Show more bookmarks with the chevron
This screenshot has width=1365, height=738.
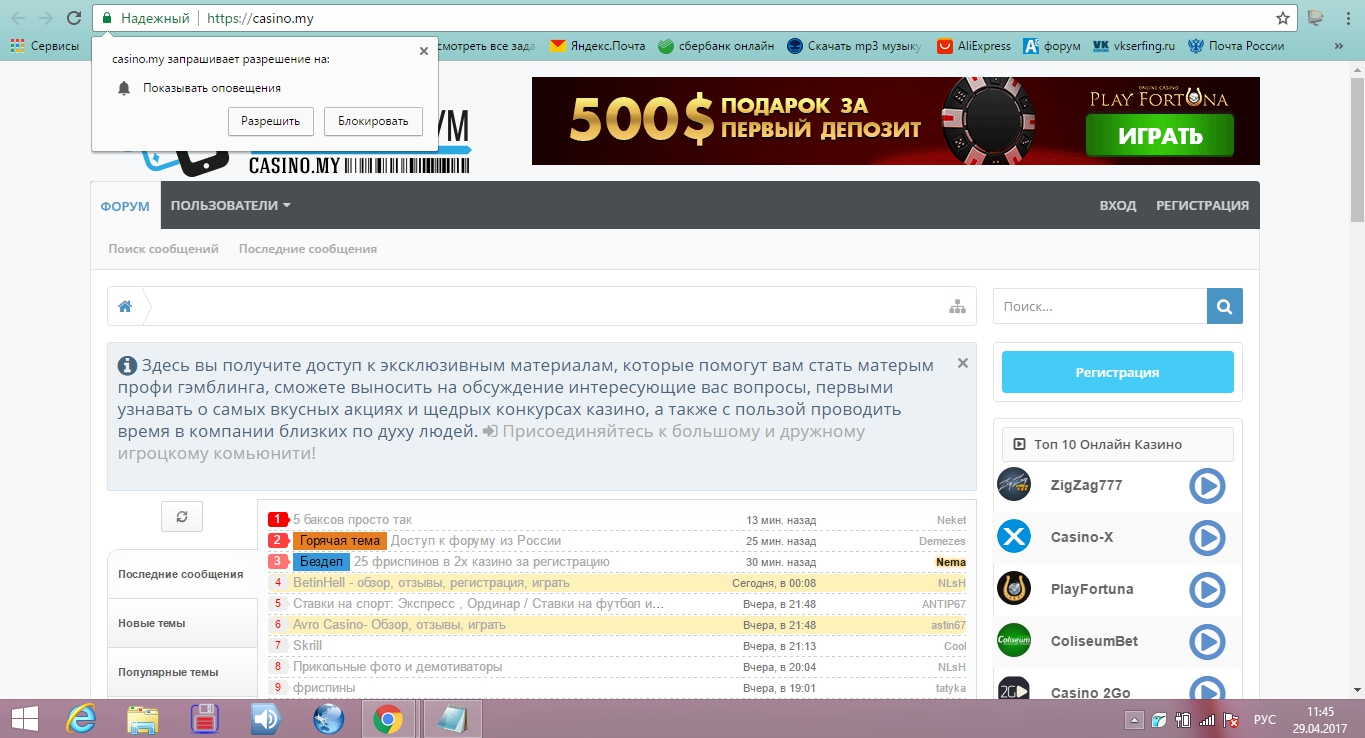tap(1339, 46)
